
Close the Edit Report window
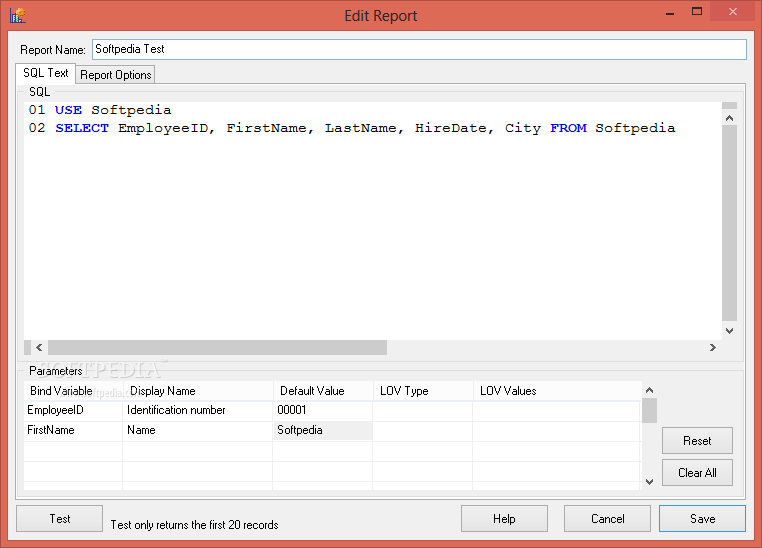[732, 12]
